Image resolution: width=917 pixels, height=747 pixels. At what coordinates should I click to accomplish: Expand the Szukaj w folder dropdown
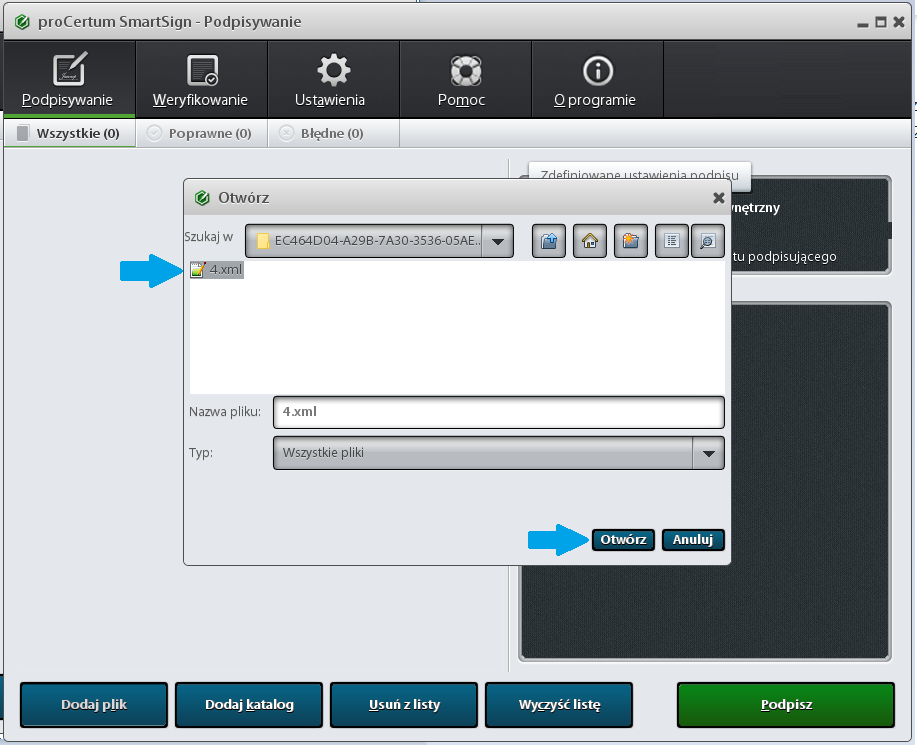click(498, 241)
